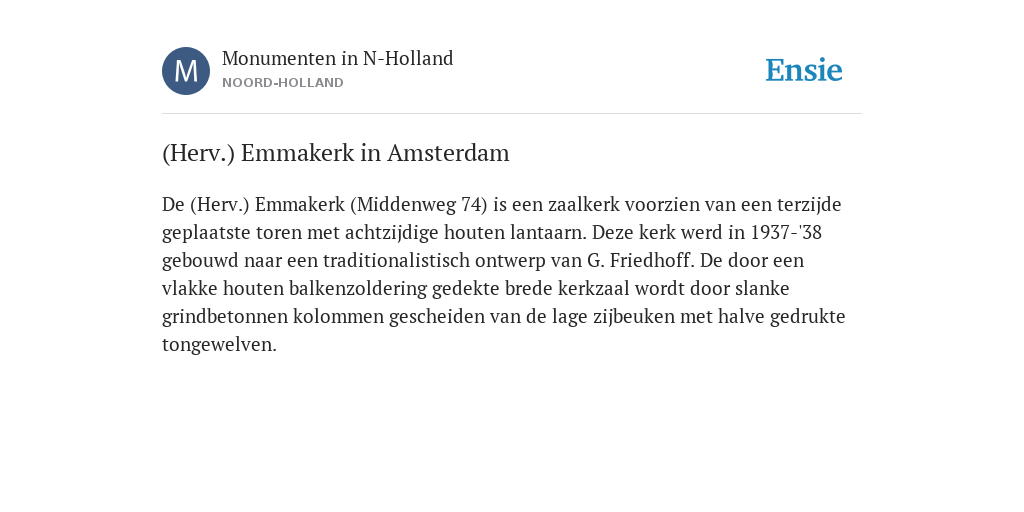This screenshot has width=1024, height=512.
Task: Open the "Monumenten in N-Holland" source title
Action: coord(338,59)
